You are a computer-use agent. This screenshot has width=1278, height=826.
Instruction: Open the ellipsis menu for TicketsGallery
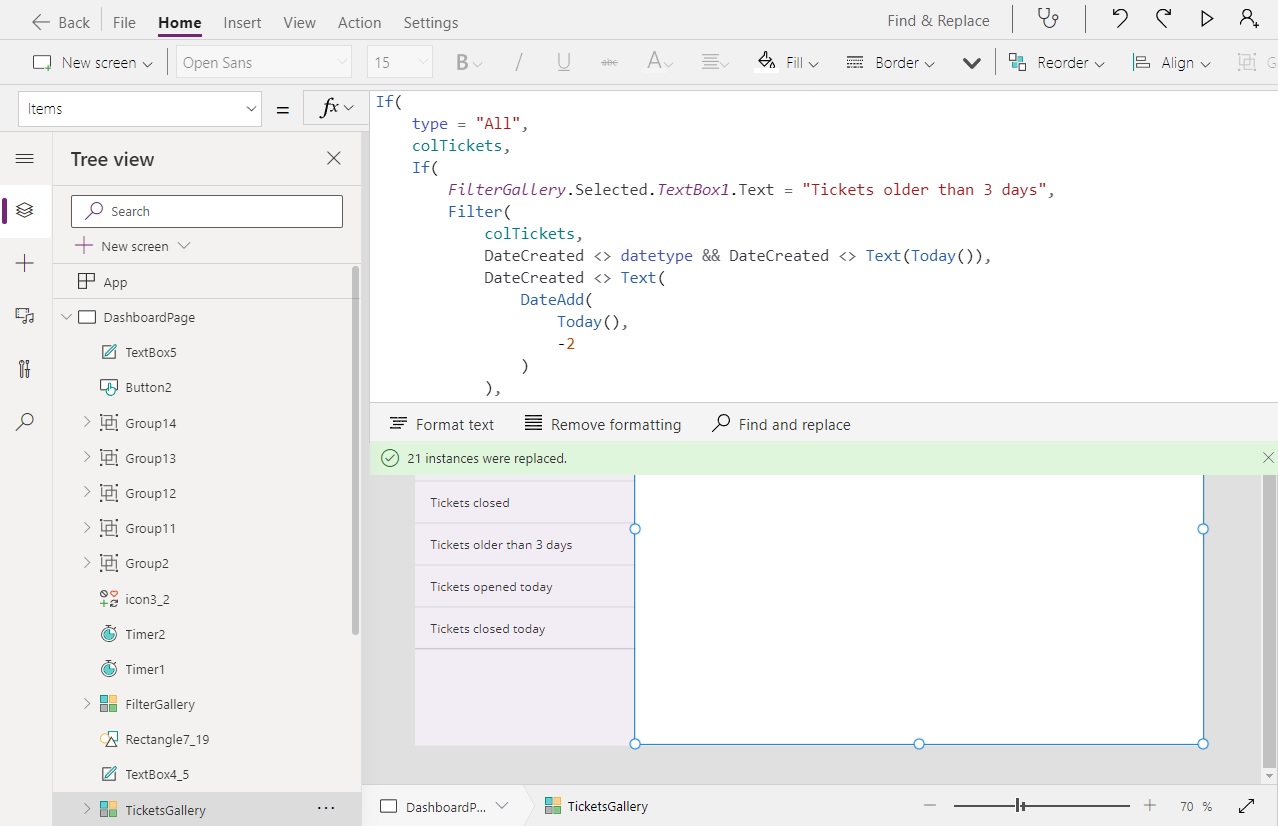click(x=325, y=808)
